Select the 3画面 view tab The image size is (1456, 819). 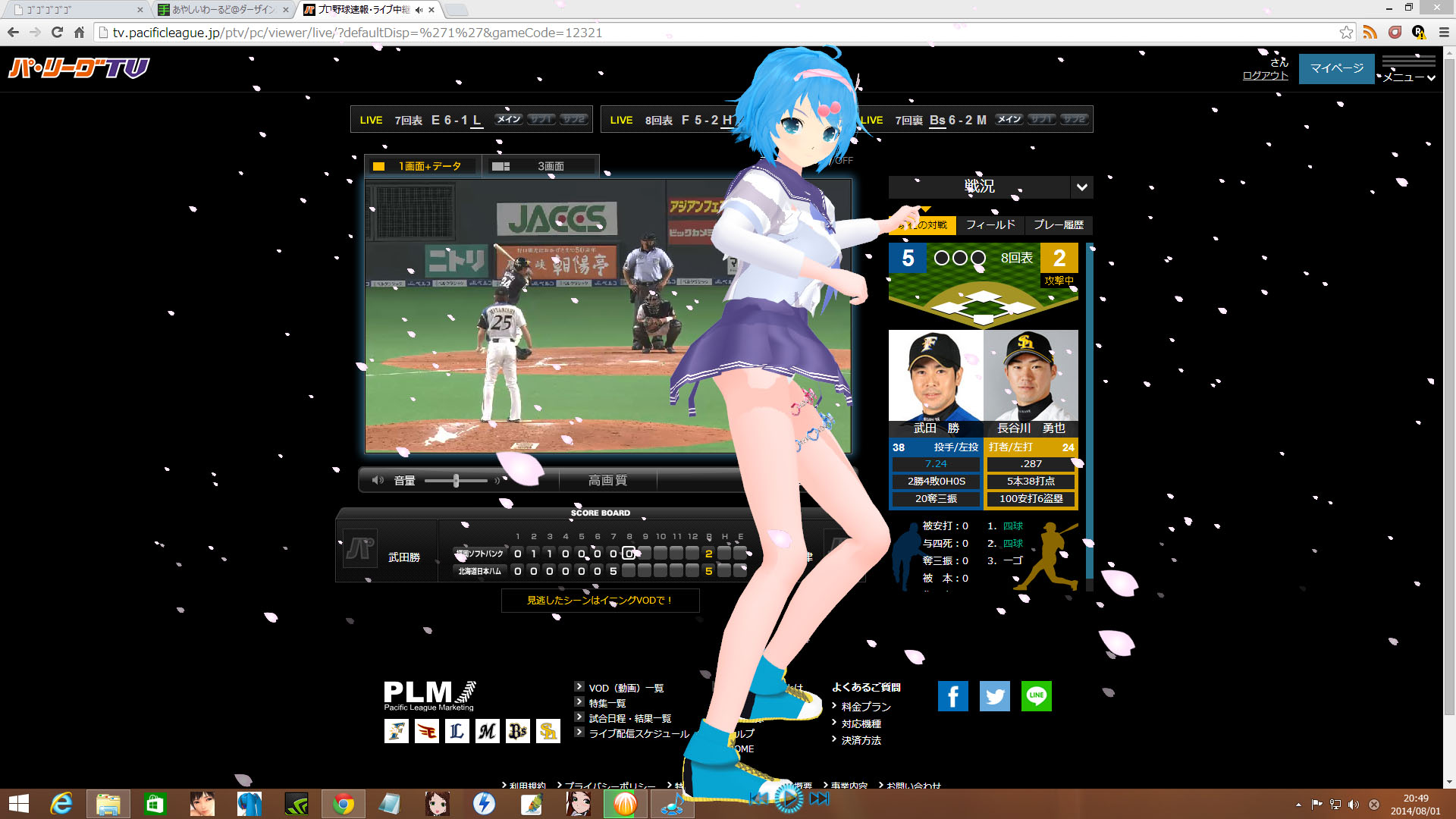click(x=541, y=166)
